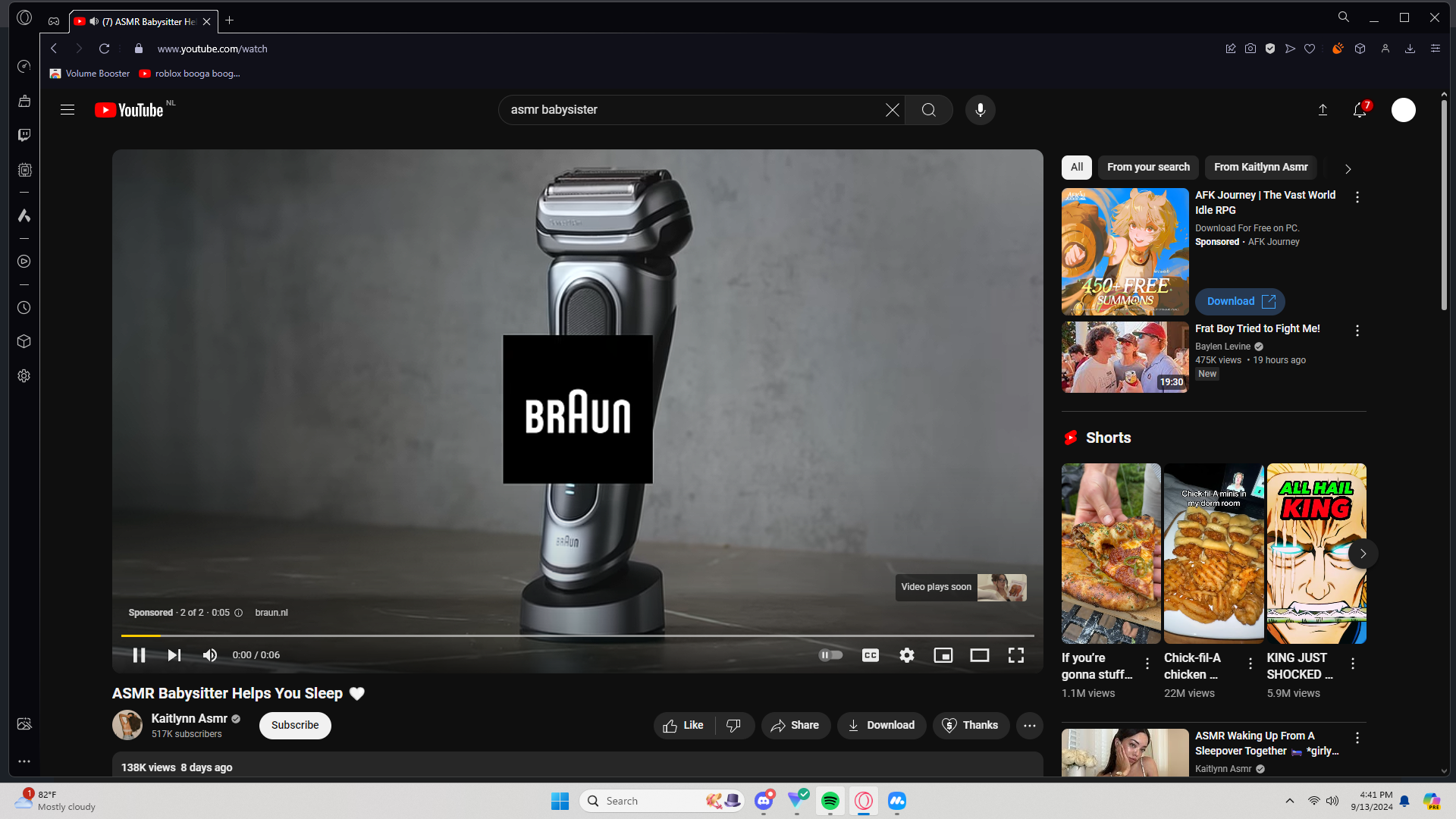
Task: Open the roblox booga booga bookmark
Action: 190,74
